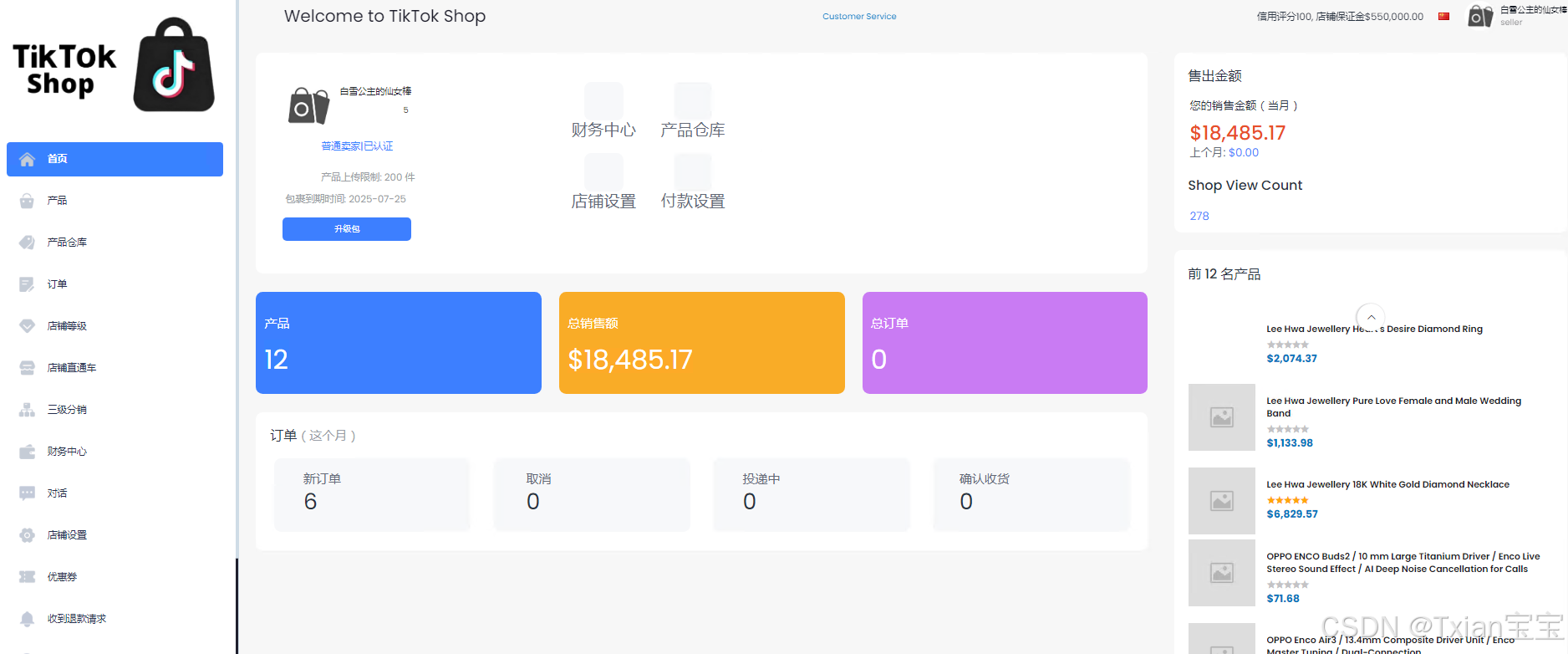The image size is (1568, 654).
Task: Click the $2,074.37 price
Action: click(x=1291, y=359)
